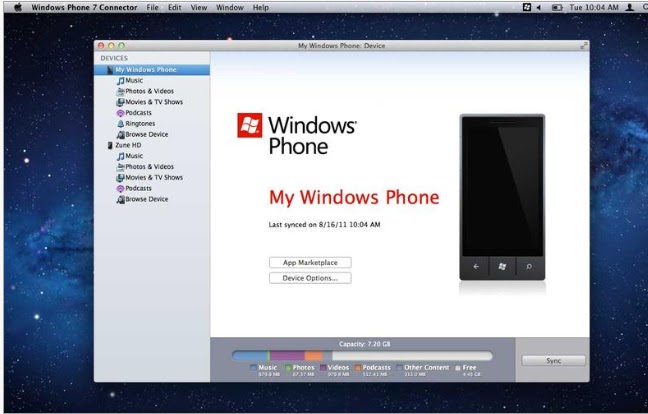Click the orange Podcasts segment of capacity bar
This screenshot has height=414, width=648.
[x=313, y=355]
